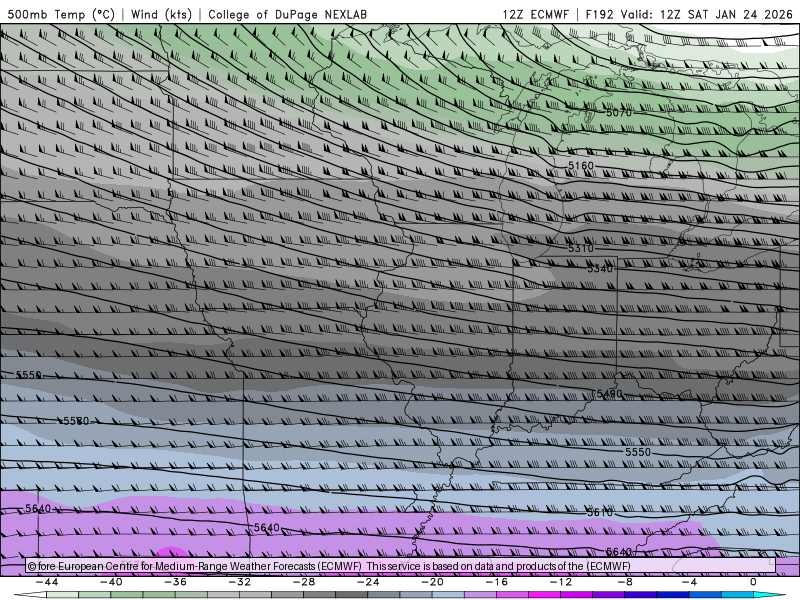The height and width of the screenshot is (600, 800).
Task: Click the "F192 Valid: 12Z SAT JAN 24 2026" text
Action: coord(689,14)
